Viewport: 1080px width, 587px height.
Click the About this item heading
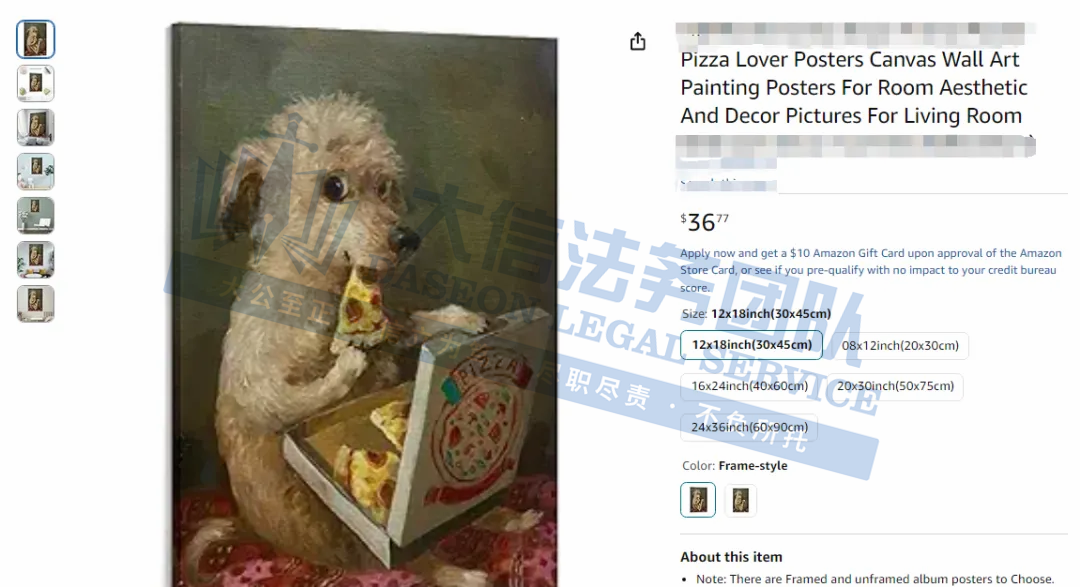click(x=731, y=557)
